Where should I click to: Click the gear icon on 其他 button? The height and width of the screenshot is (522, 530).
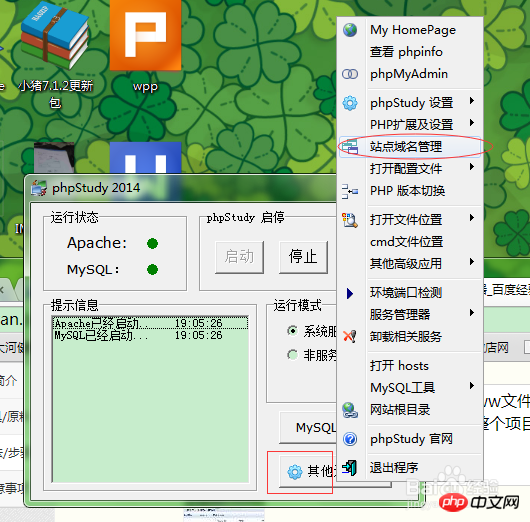(x=295, y=472)
